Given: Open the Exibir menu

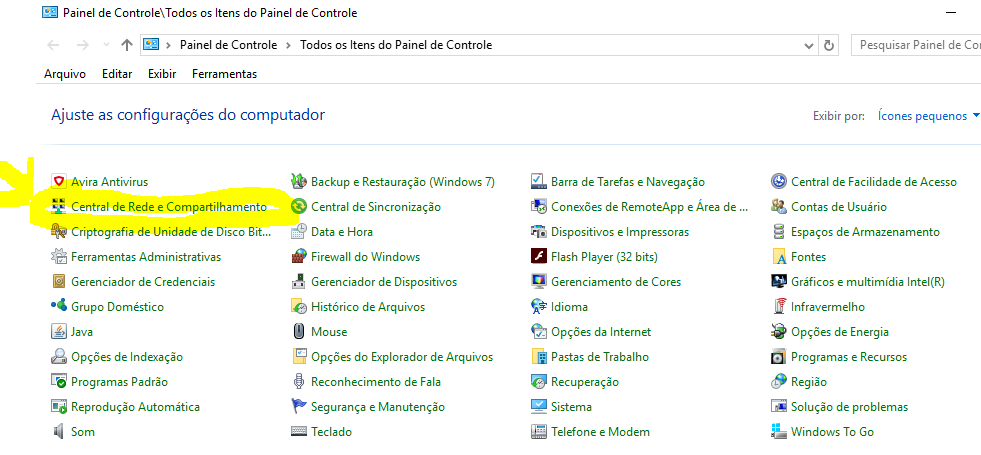Looking at the screenshot, I should [x=162, y=74].
